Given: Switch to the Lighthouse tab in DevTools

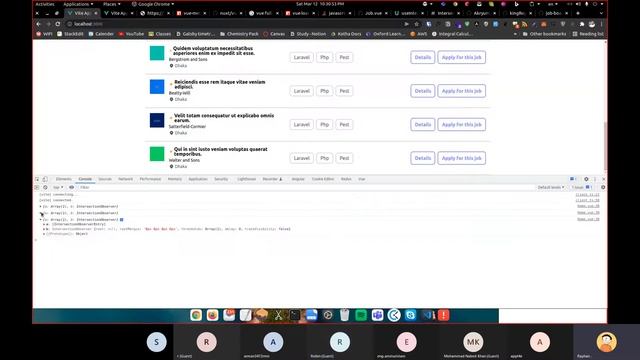Looking at the screenshot, I should point(247,179).
